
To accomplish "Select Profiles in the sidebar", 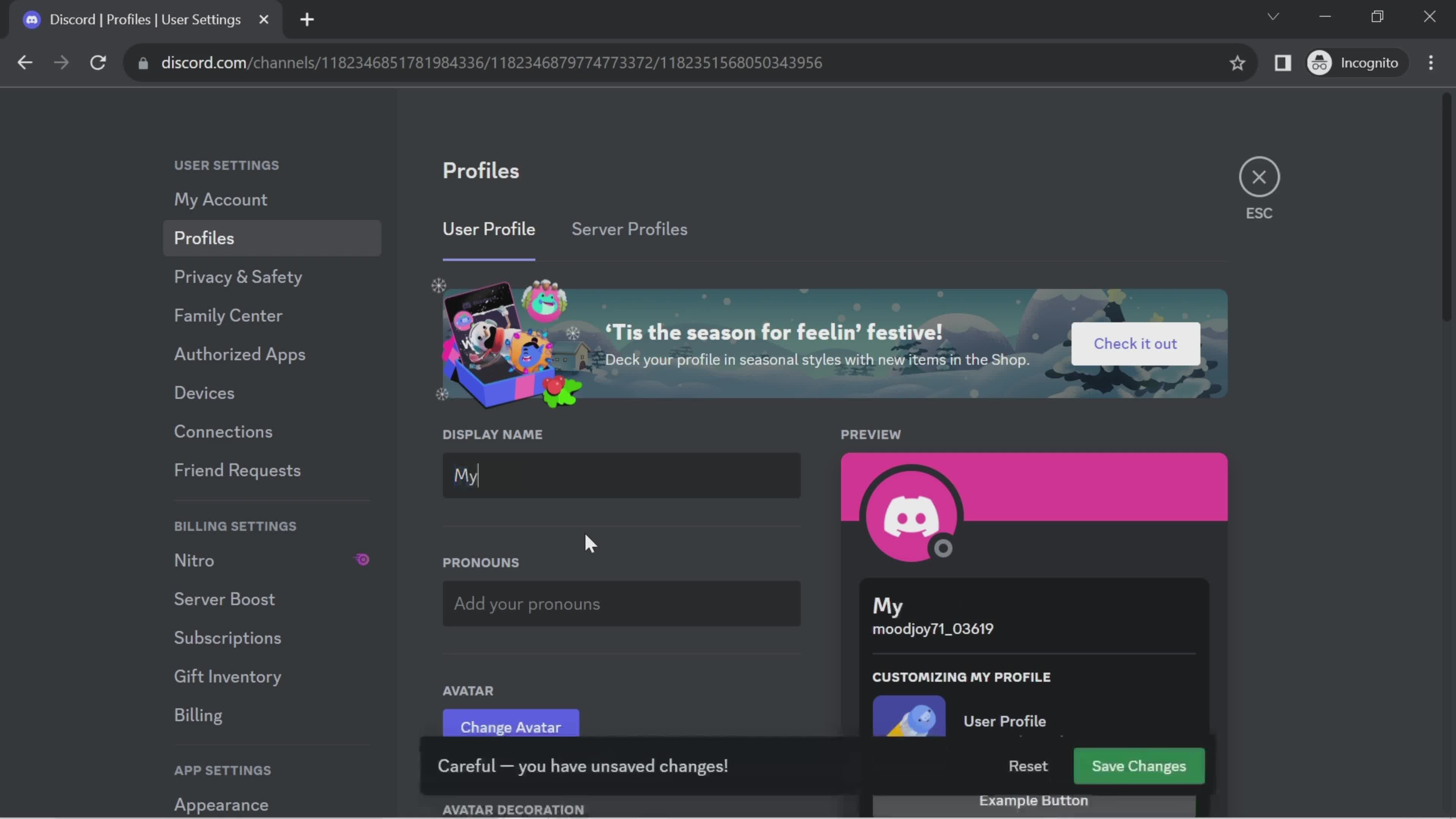I will (272, 238).
